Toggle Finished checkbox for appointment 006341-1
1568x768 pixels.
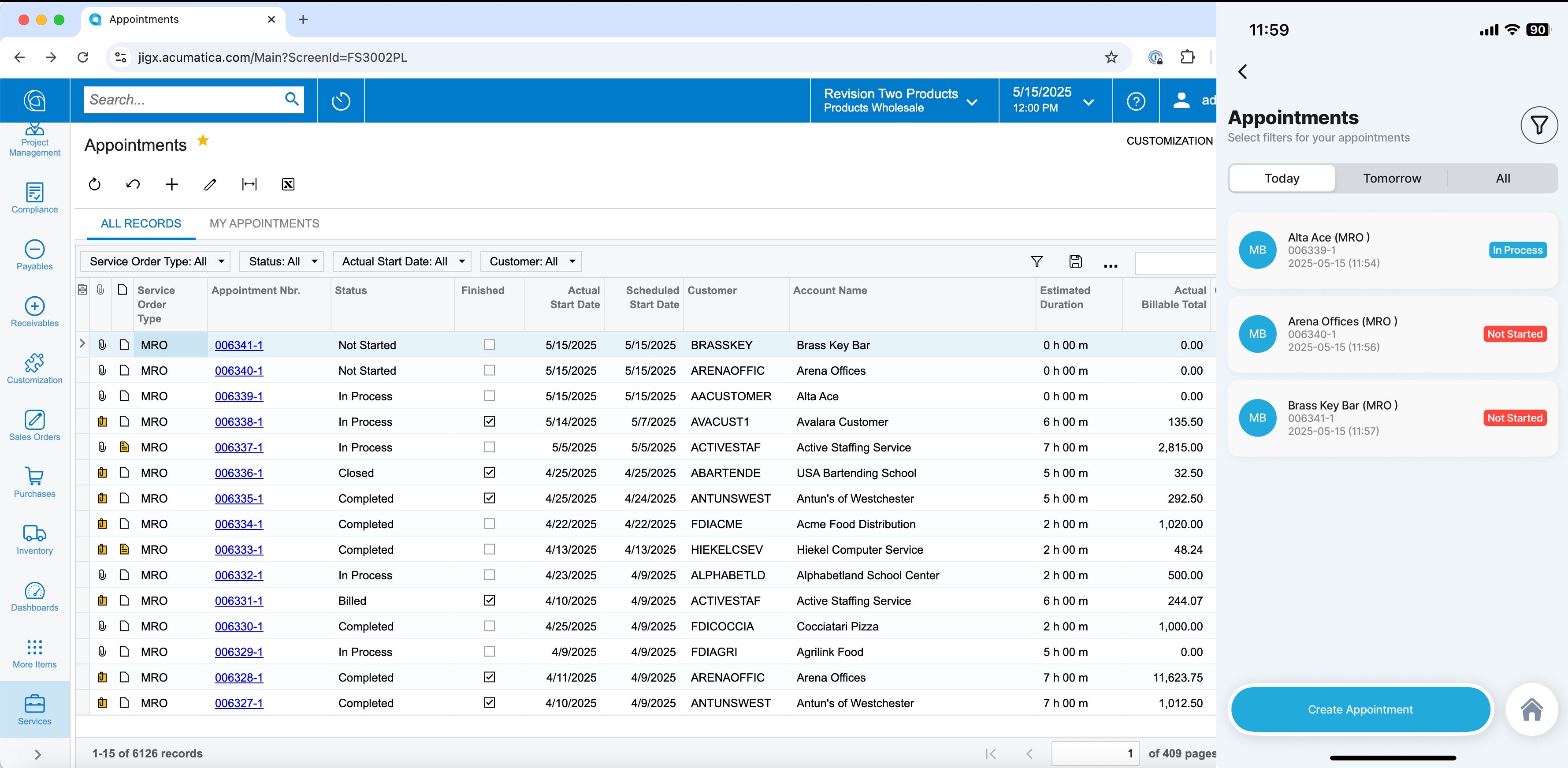(x=489, y=345)
